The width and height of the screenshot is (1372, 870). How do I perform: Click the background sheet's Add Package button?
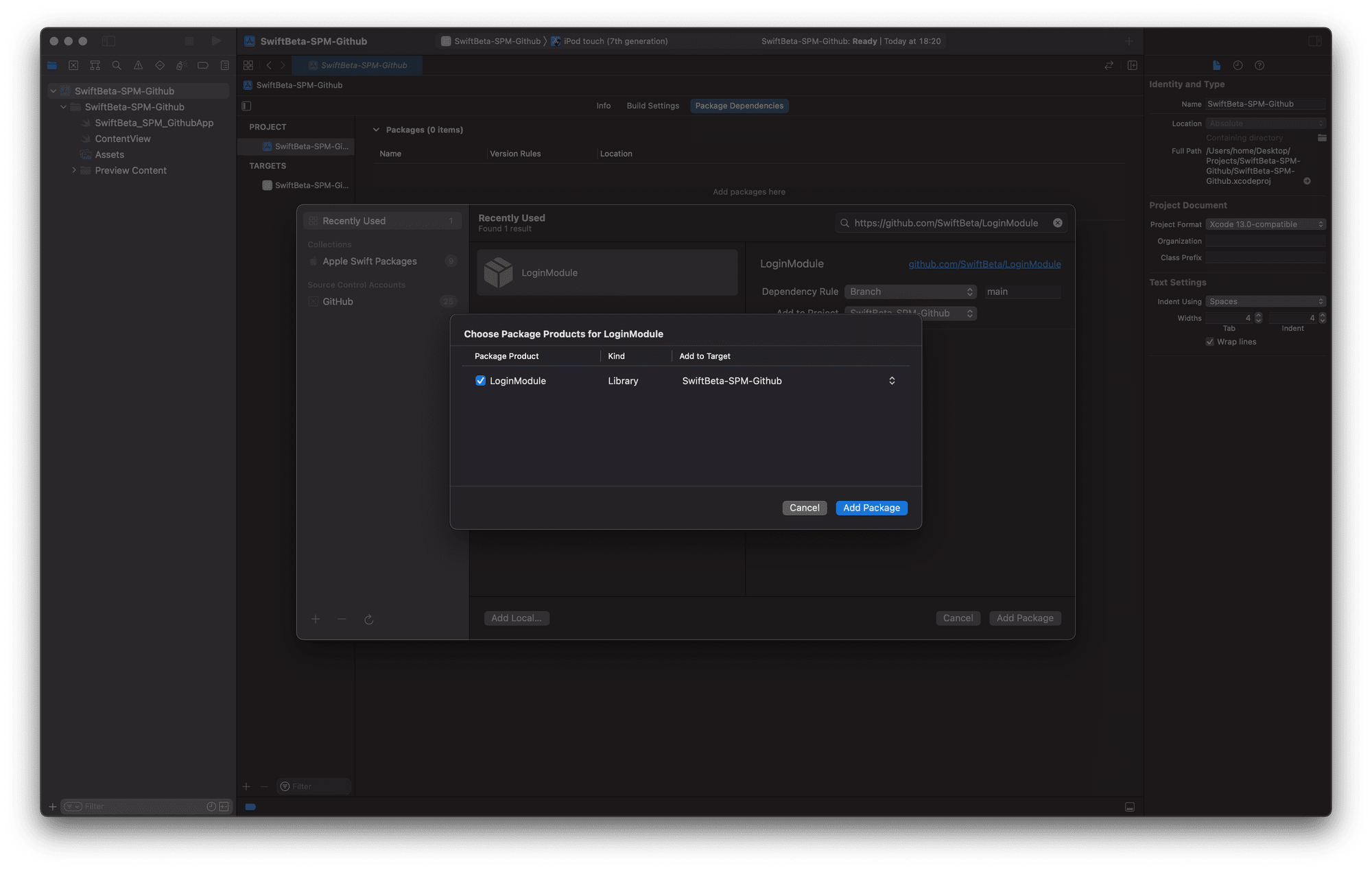(x=1025, y=618)
